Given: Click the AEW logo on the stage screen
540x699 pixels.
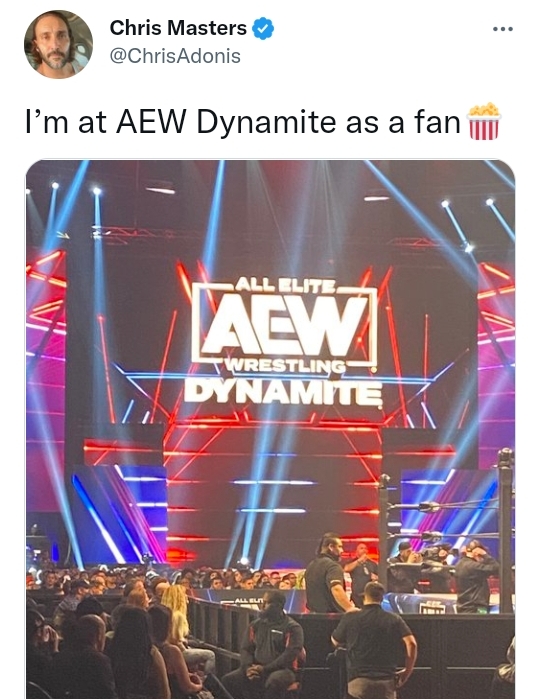Looking at the screenshot, I should click(x=284, y=324).
